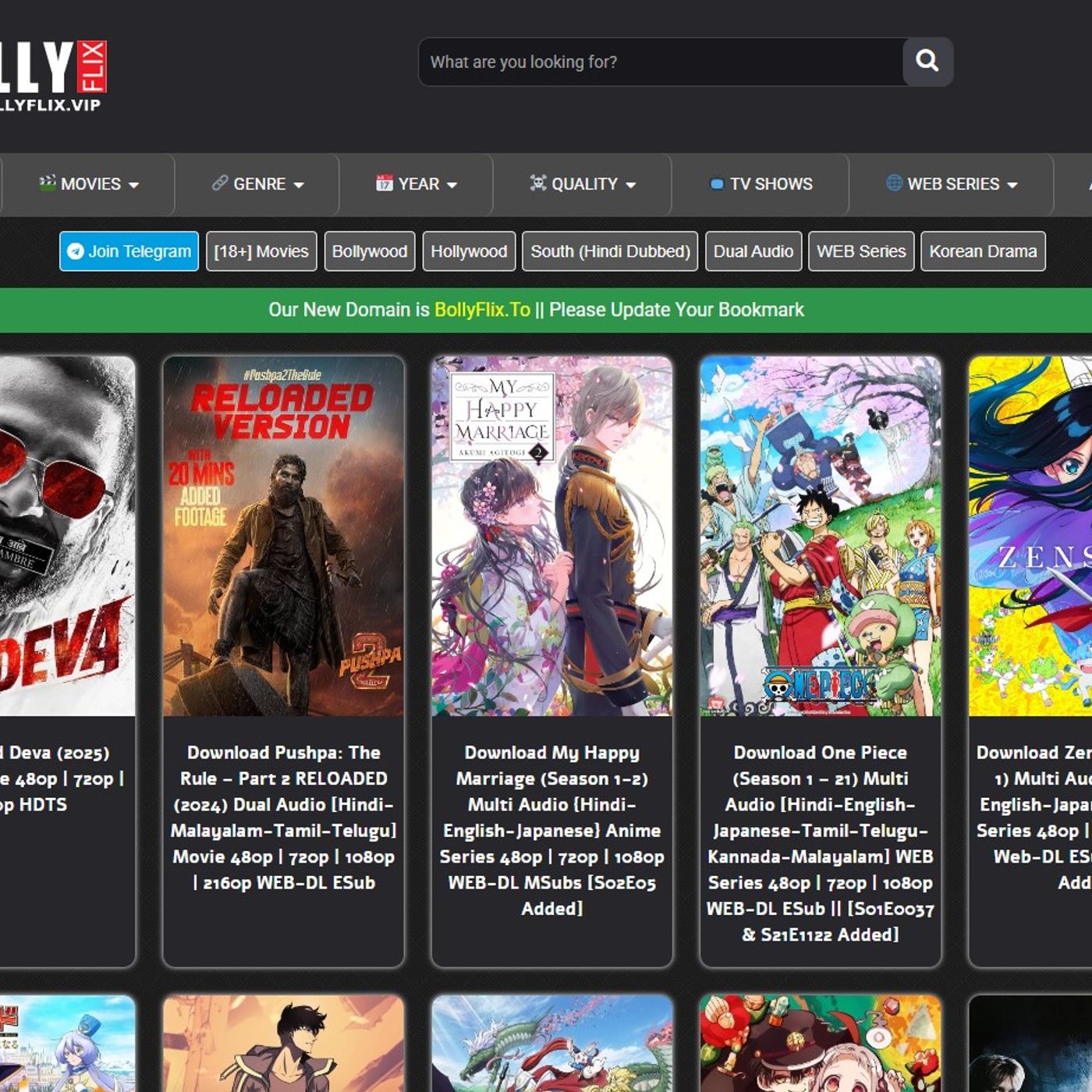Open the WEB Series category button
Screen dimensions: 1092x1092
[x=861, y=251]
